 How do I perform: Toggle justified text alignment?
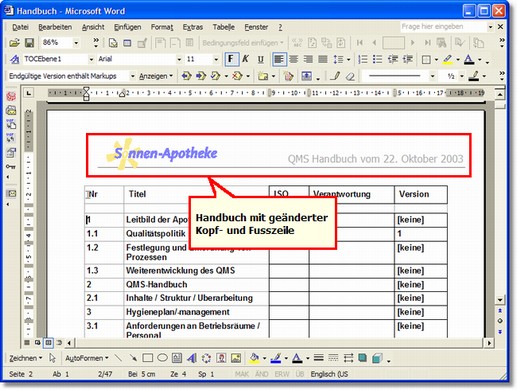(323, 59)
